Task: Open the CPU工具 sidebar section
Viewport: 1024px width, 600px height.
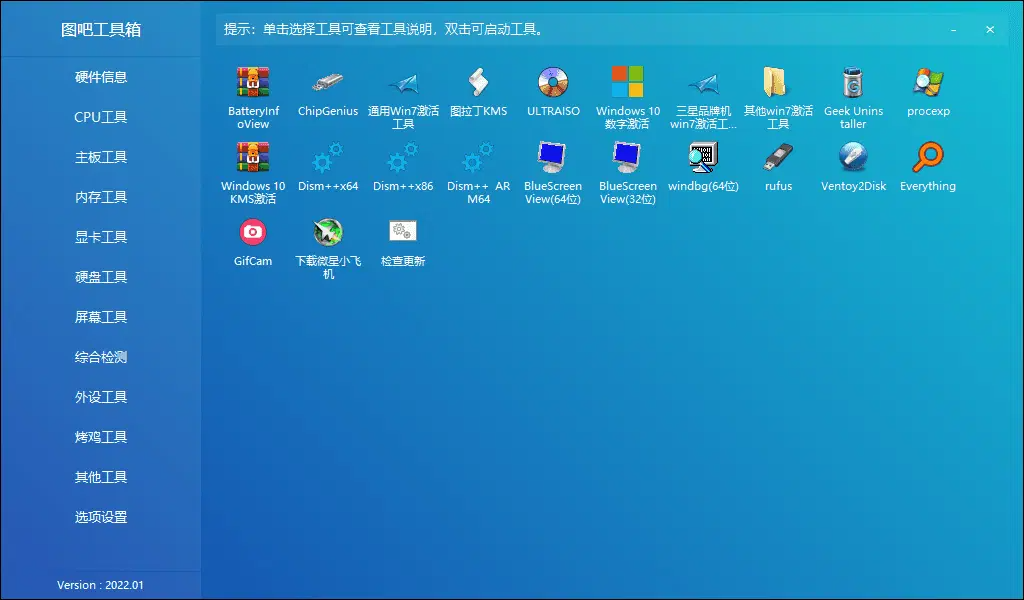Action: click(100, 117)
